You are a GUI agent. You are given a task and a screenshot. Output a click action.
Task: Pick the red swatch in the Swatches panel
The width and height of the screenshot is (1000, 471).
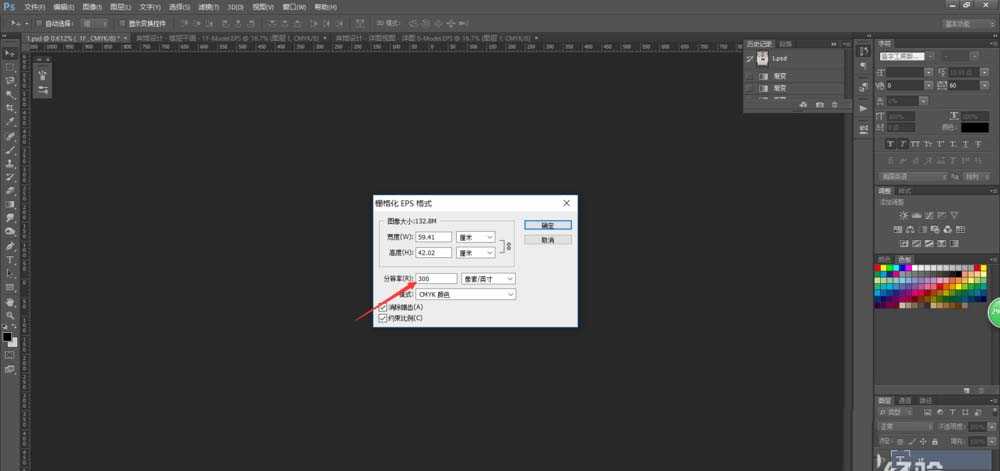tap(879, 268)
